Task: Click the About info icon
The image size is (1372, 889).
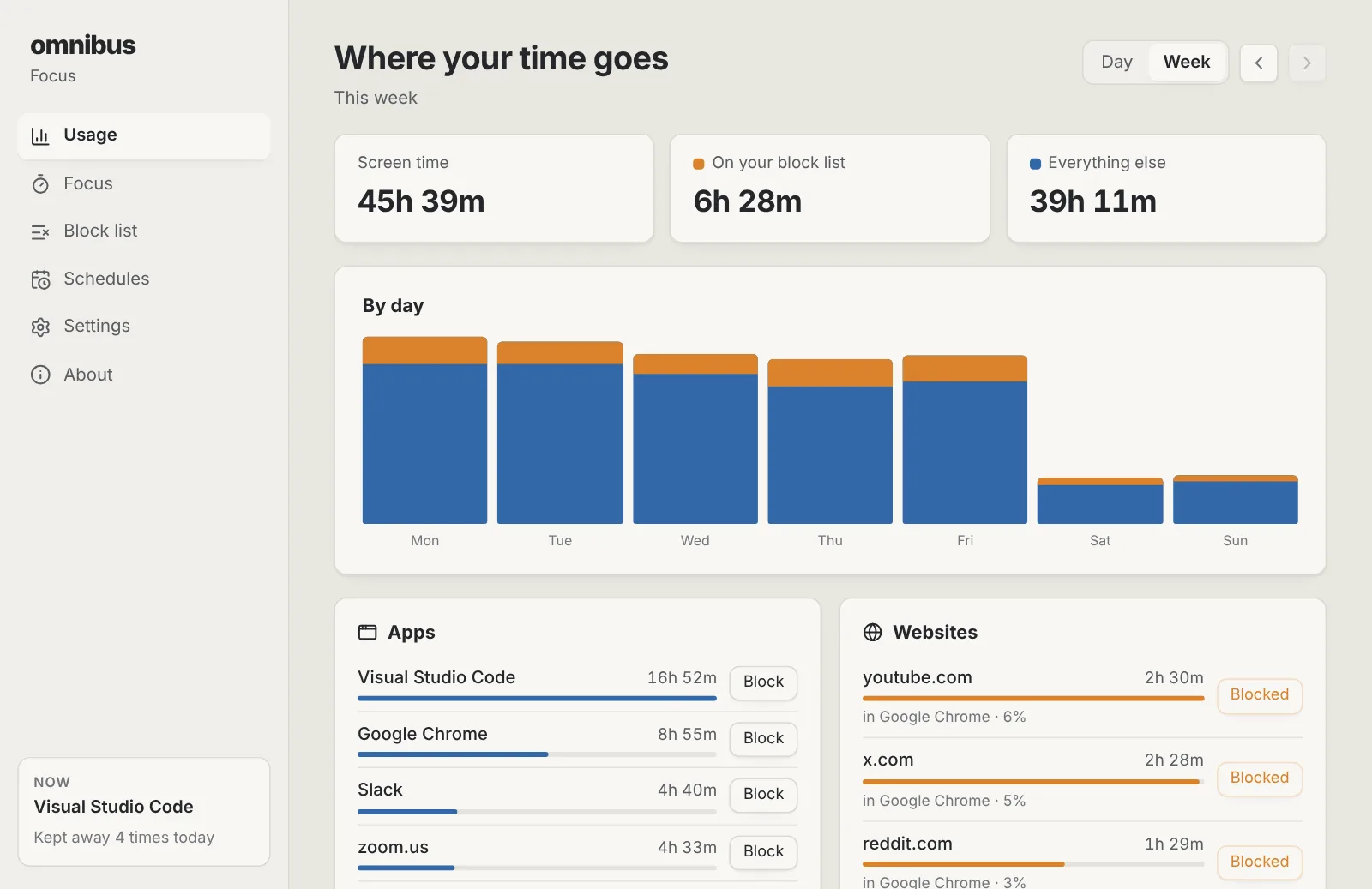Action: pos(40,375)
